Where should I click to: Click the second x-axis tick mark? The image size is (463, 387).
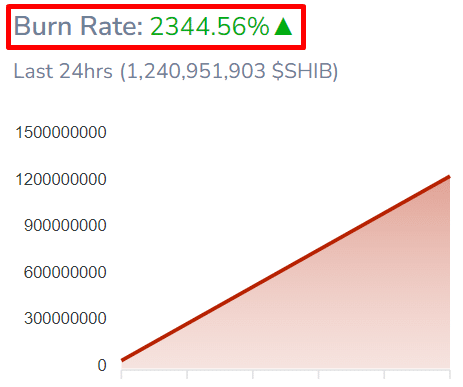point(187,374)
